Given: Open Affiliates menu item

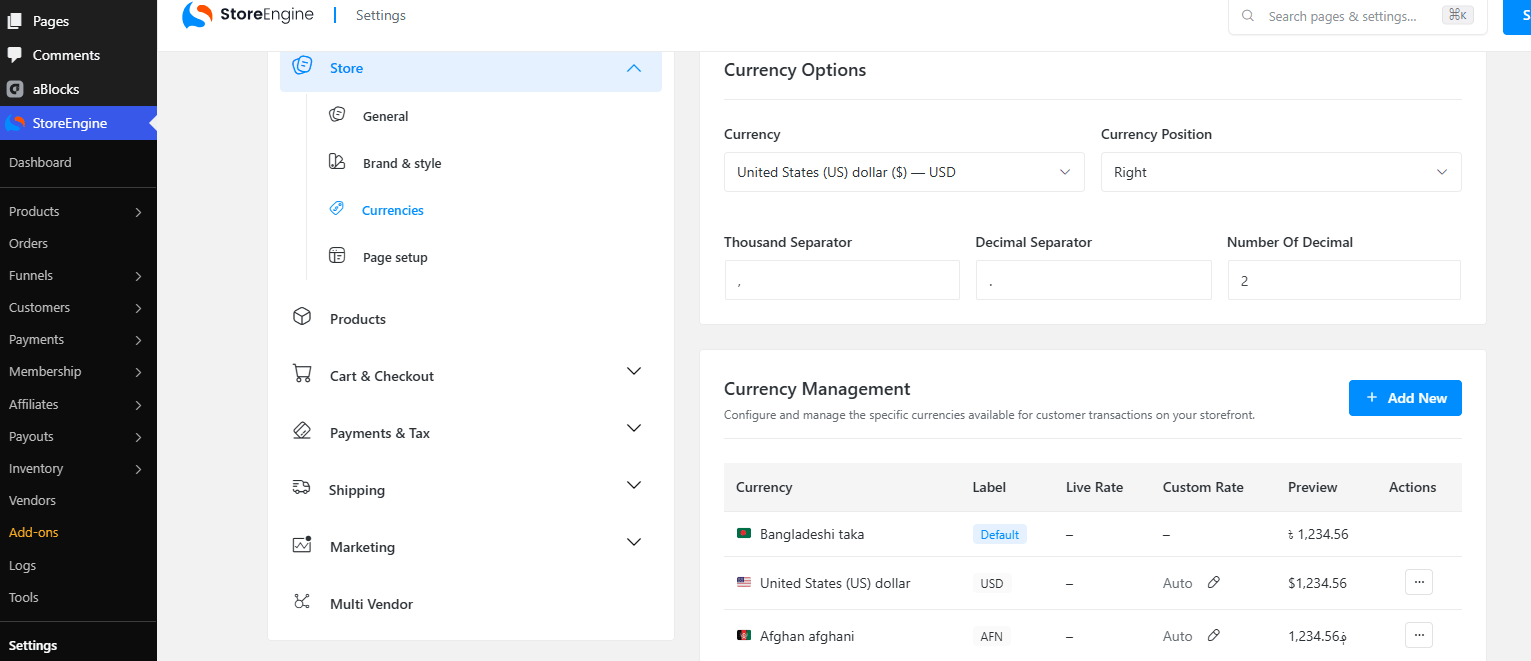Looking at the screenshot, I should 34,404.
